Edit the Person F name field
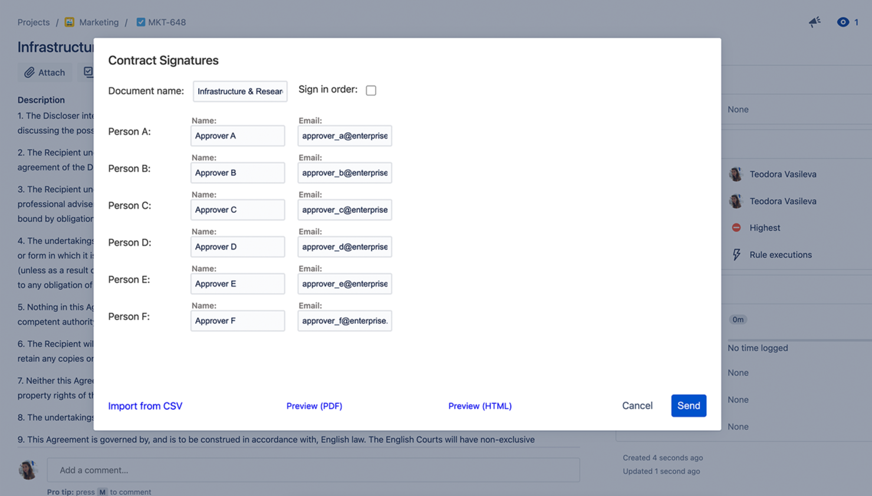The height and width of the screenshot is (496, 872). 237,321
